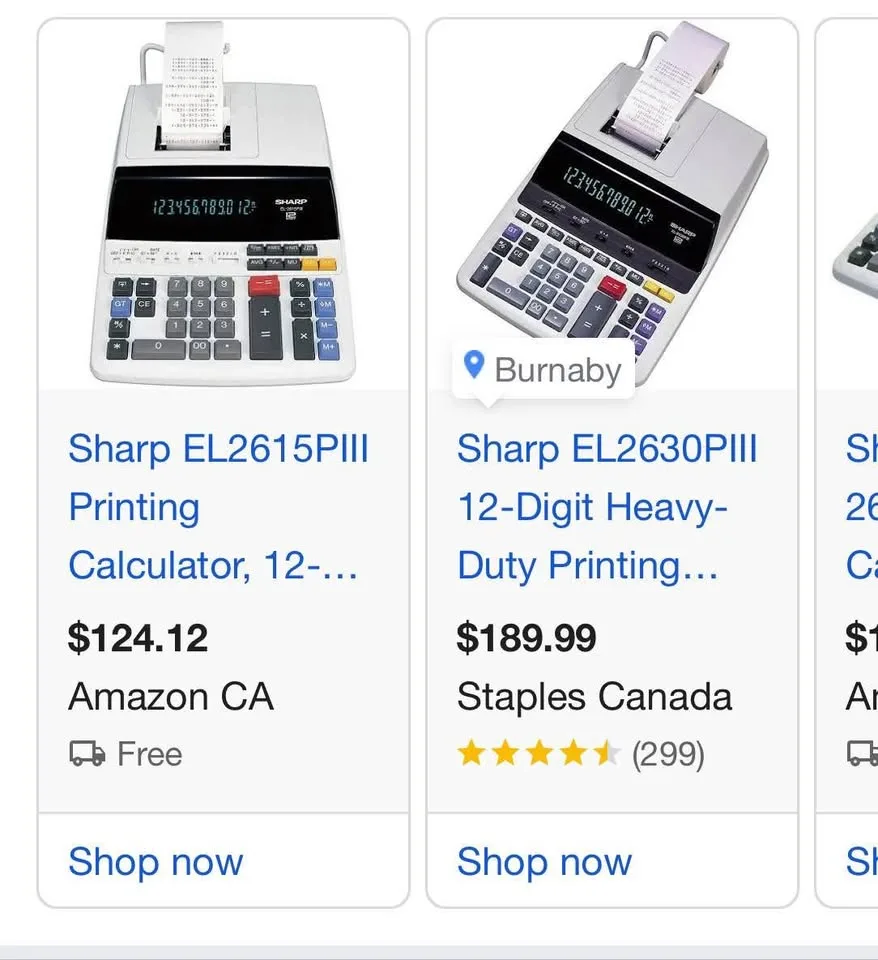Click the $189.99 price text
Image resolution: width=878 pixels, height=960 pixels.
(526, 638)
